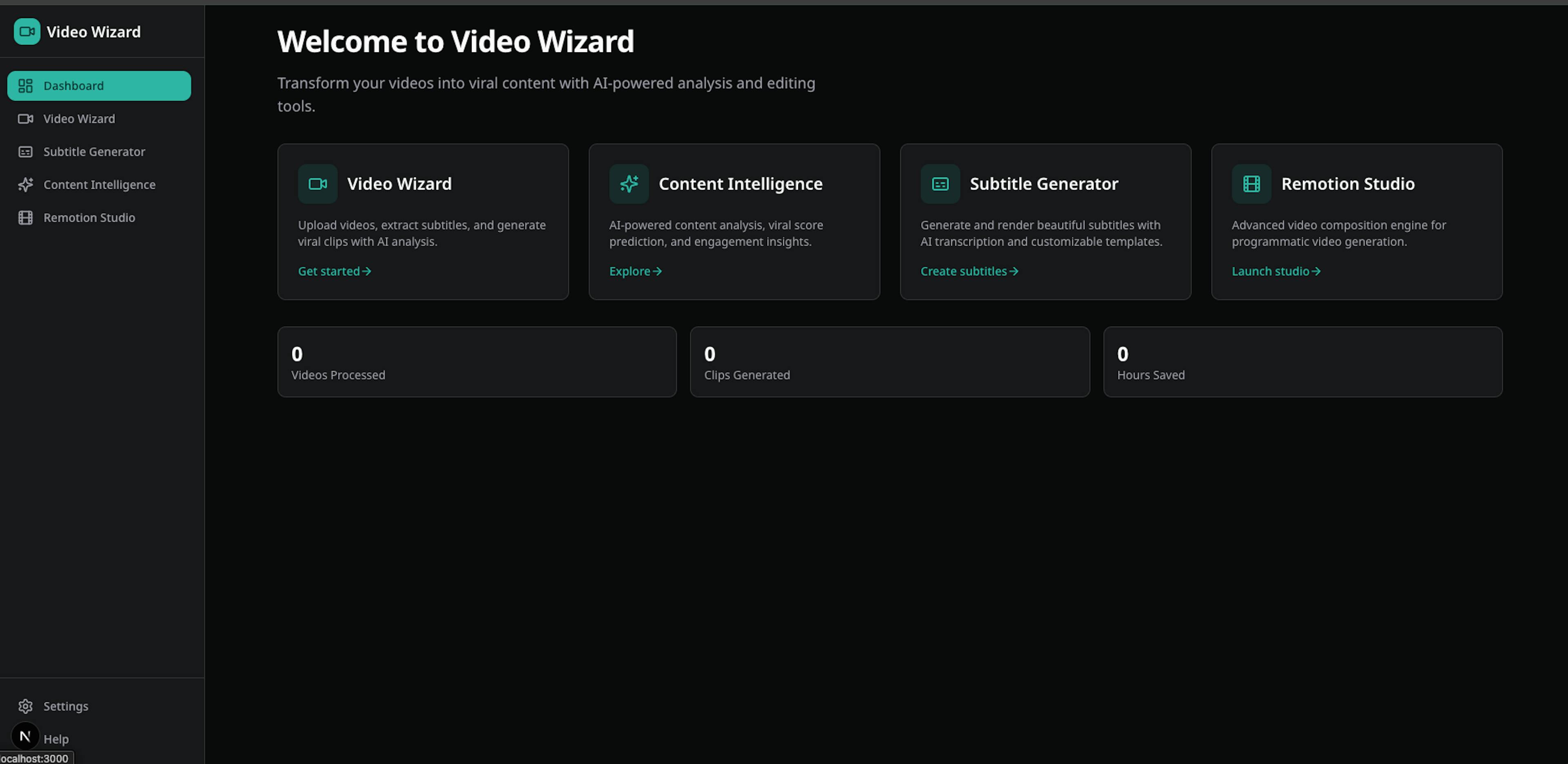Select the Dashboard grid icon in sidebar
The width and height of the screenshot is (1568, 764).
click(x=25, y=85)
